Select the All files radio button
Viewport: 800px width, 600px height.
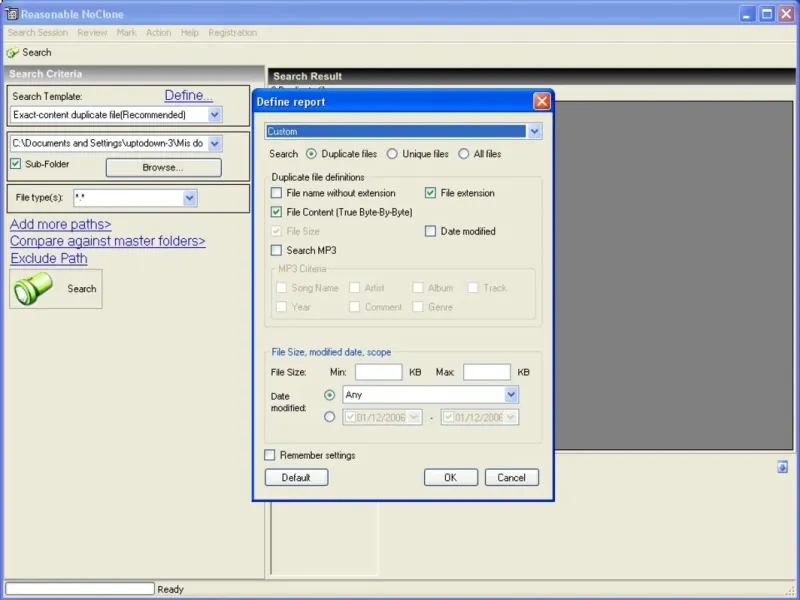click(464, 154)
